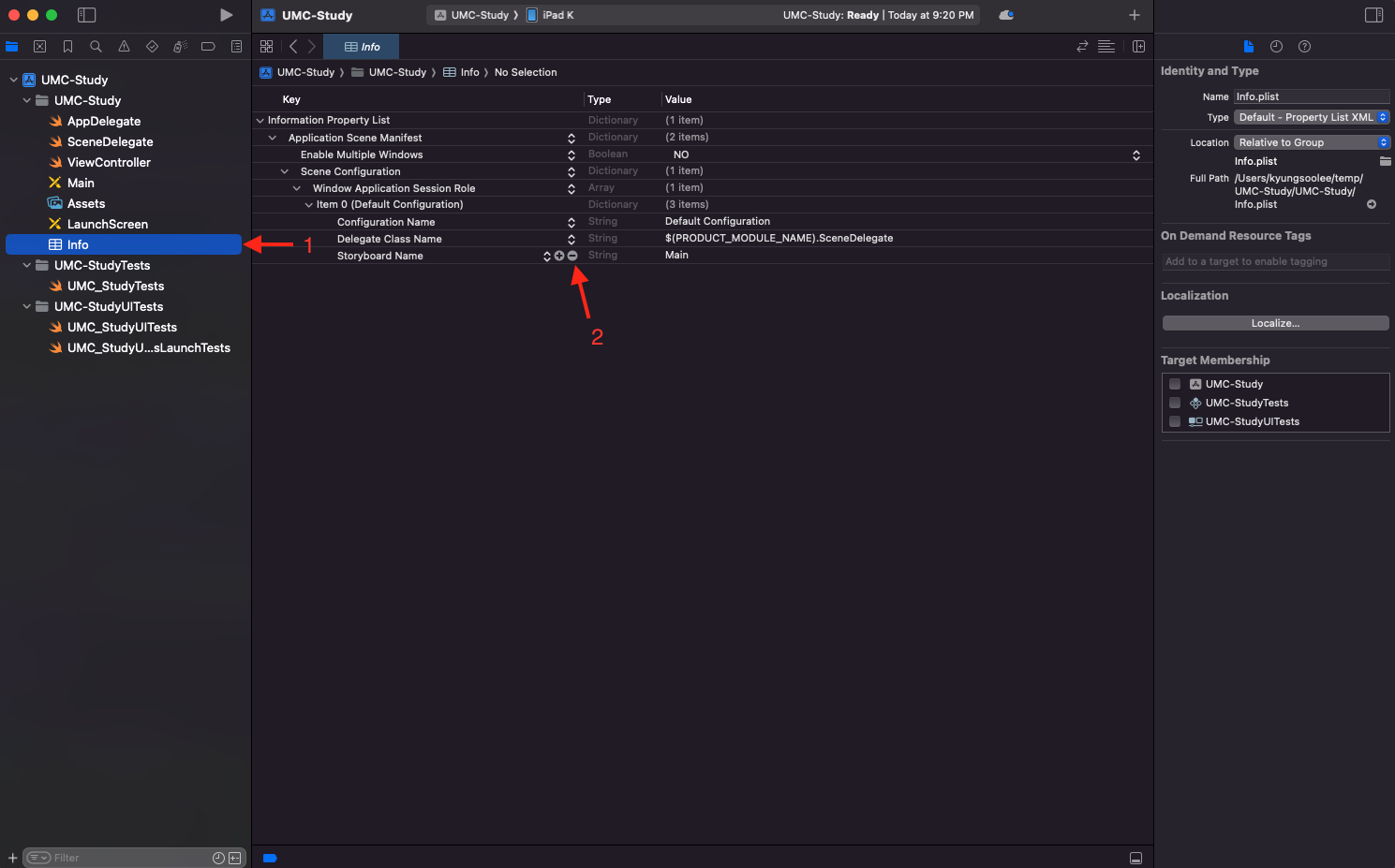Viewport: 1395px width, 868px height.
Task: Open the Issue navigator warning icon
Action: (124, 46)
